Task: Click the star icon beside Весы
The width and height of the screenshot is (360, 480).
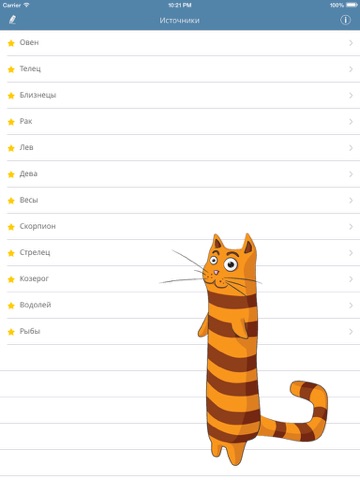Action: pos(11,201)
